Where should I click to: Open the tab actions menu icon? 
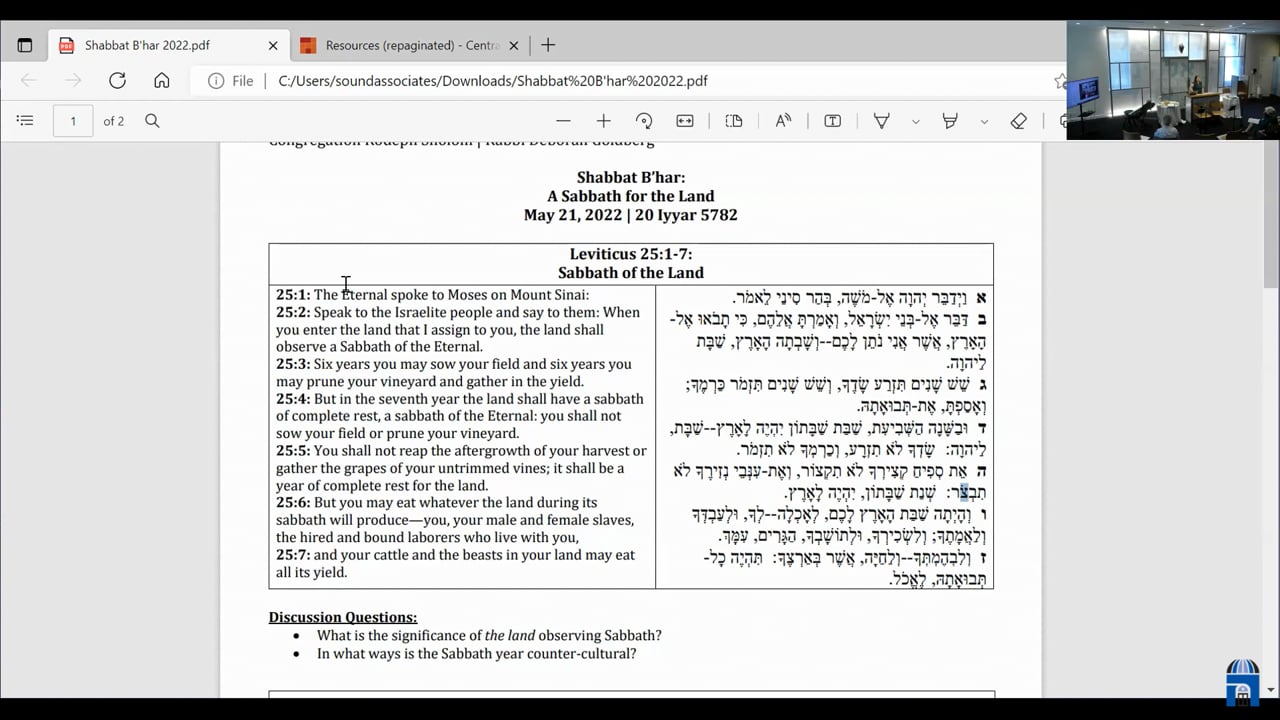coord(25,45)
